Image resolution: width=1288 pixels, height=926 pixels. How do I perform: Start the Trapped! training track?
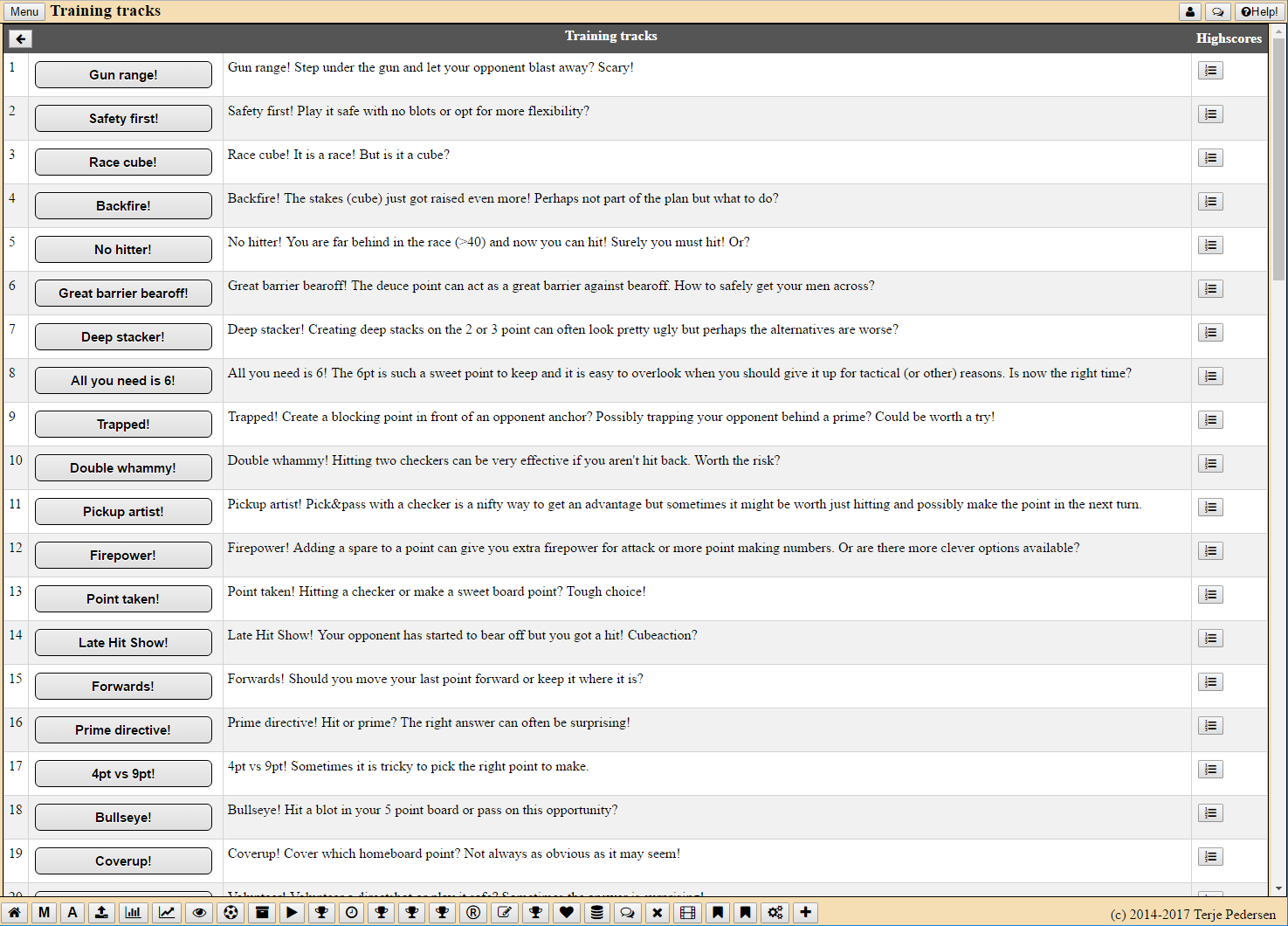click(x=123, y=425)
